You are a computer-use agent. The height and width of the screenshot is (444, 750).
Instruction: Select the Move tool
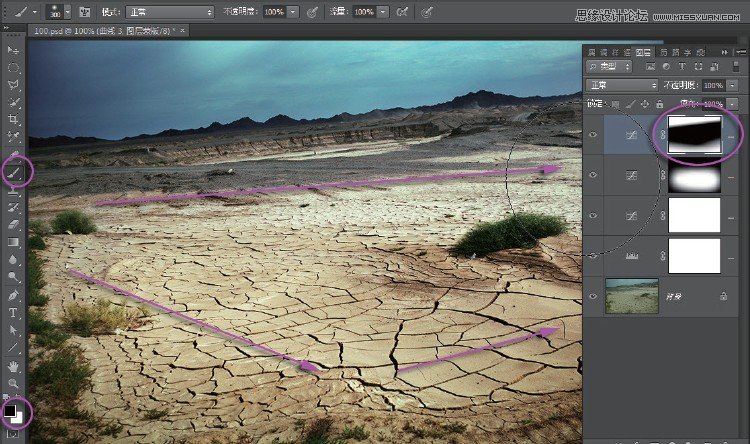tap(13, 50)
